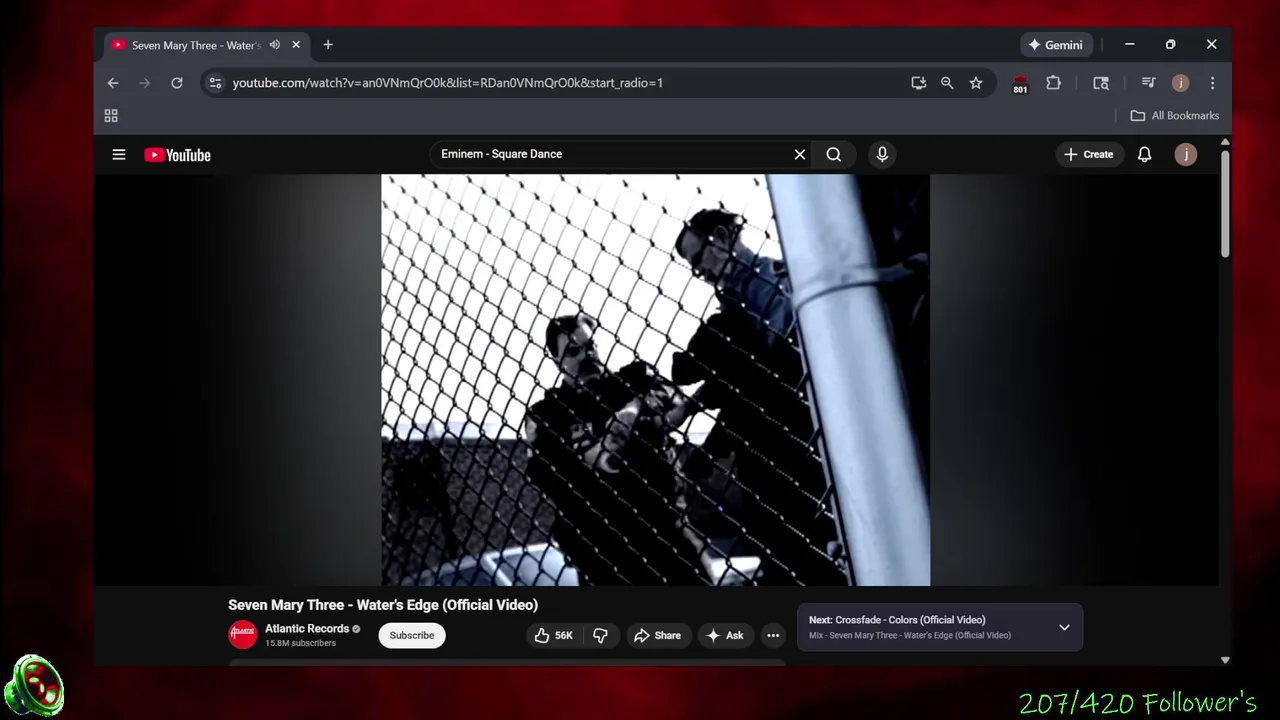Click the green icon in bottom-left corner
The width and height of the screenshot is (1280, 720).
tap(34, 687)
